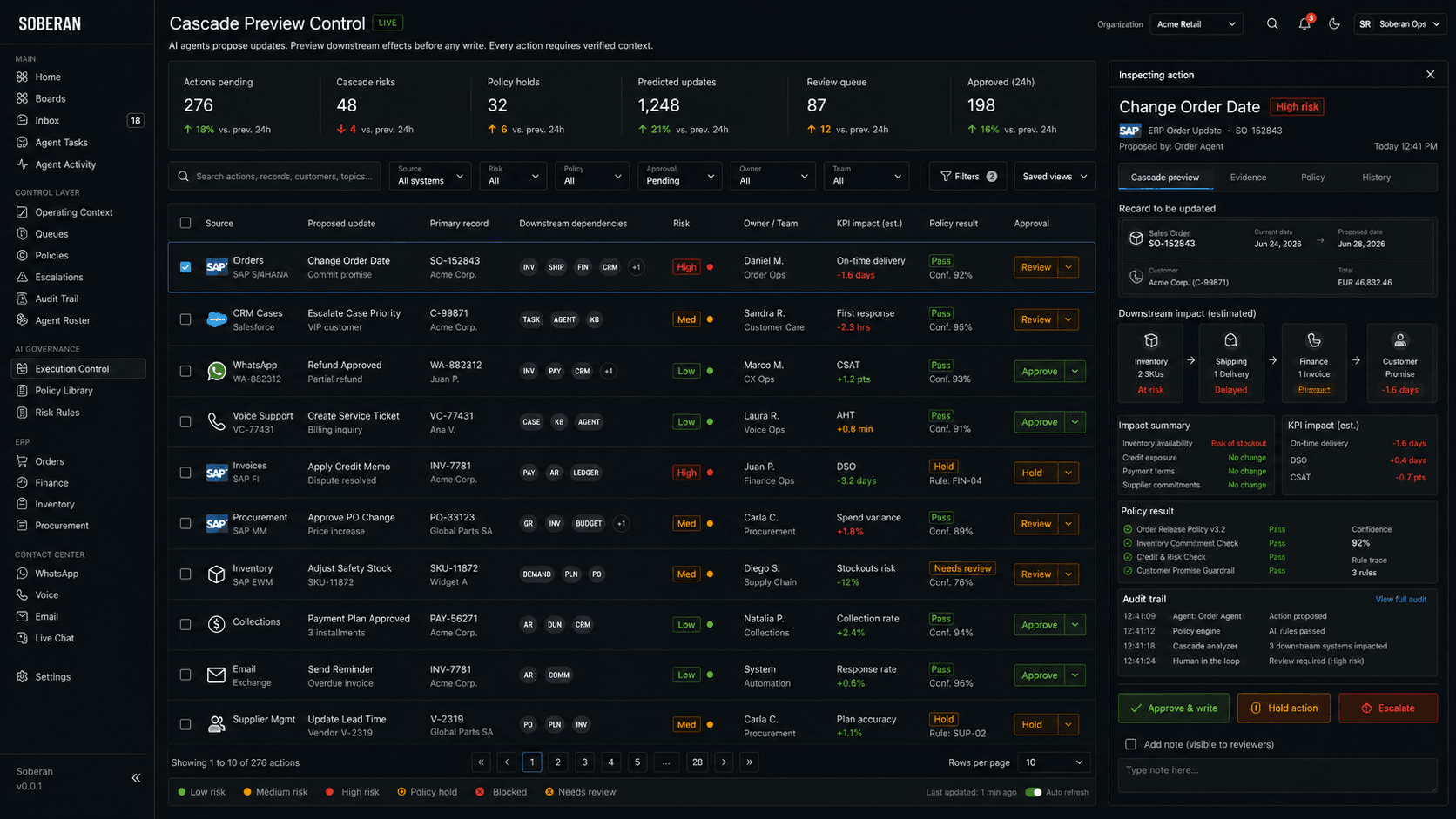Open the Soberan Ops user menu
The image size is (1456, 819).
(1401, 24)
